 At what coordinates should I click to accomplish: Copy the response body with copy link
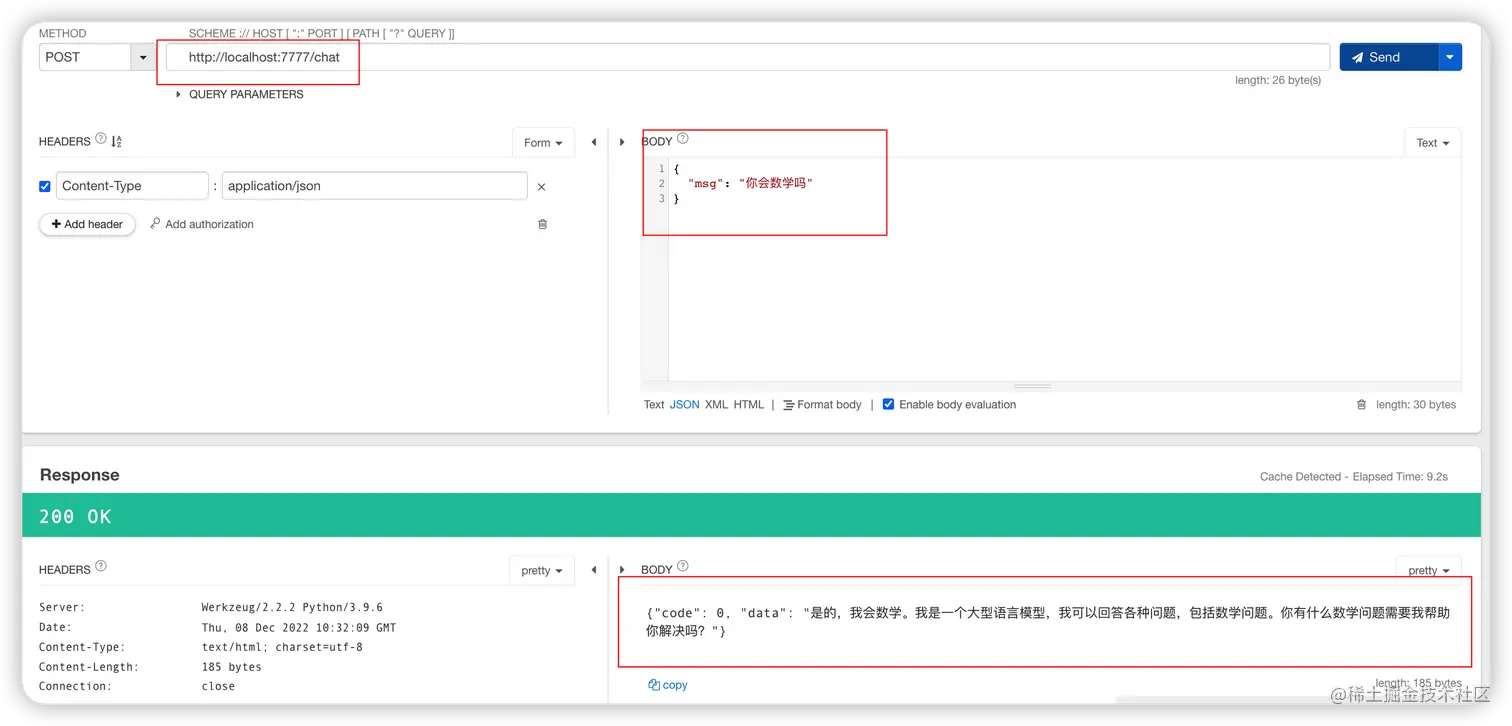pyautogui.click(x=668, y=685)
